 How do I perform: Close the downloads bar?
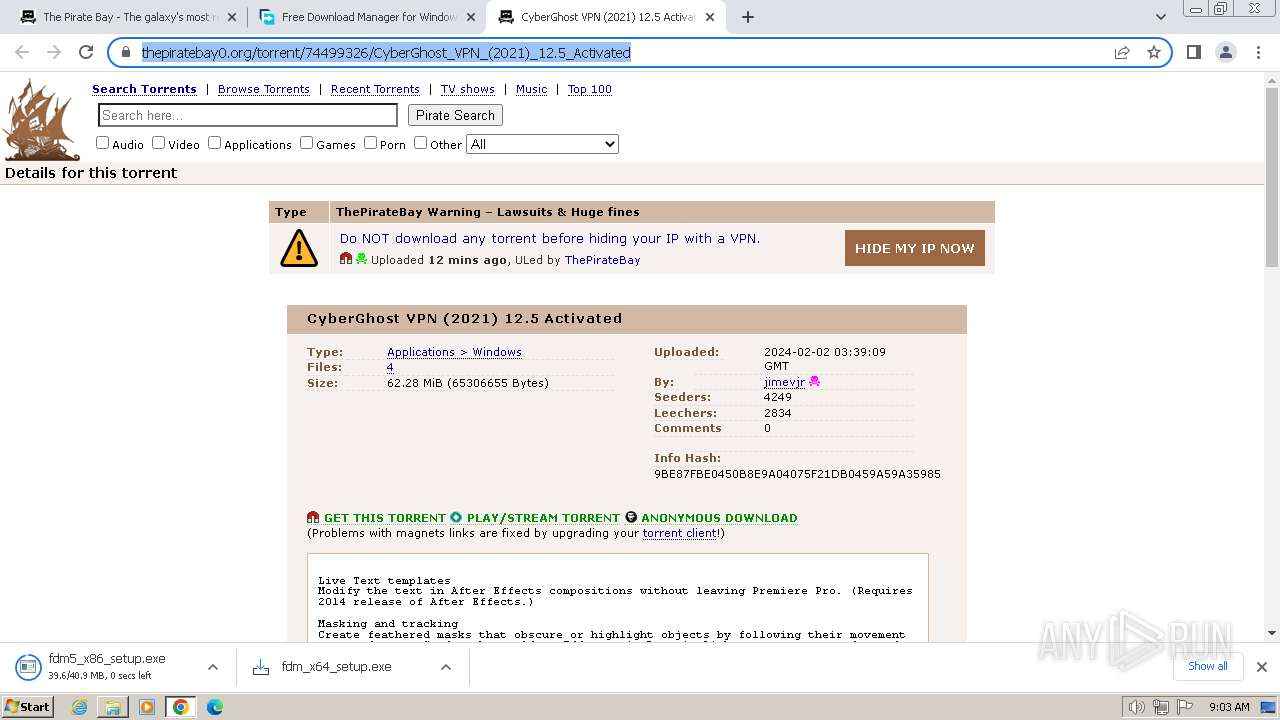(x=1262, y=667)
